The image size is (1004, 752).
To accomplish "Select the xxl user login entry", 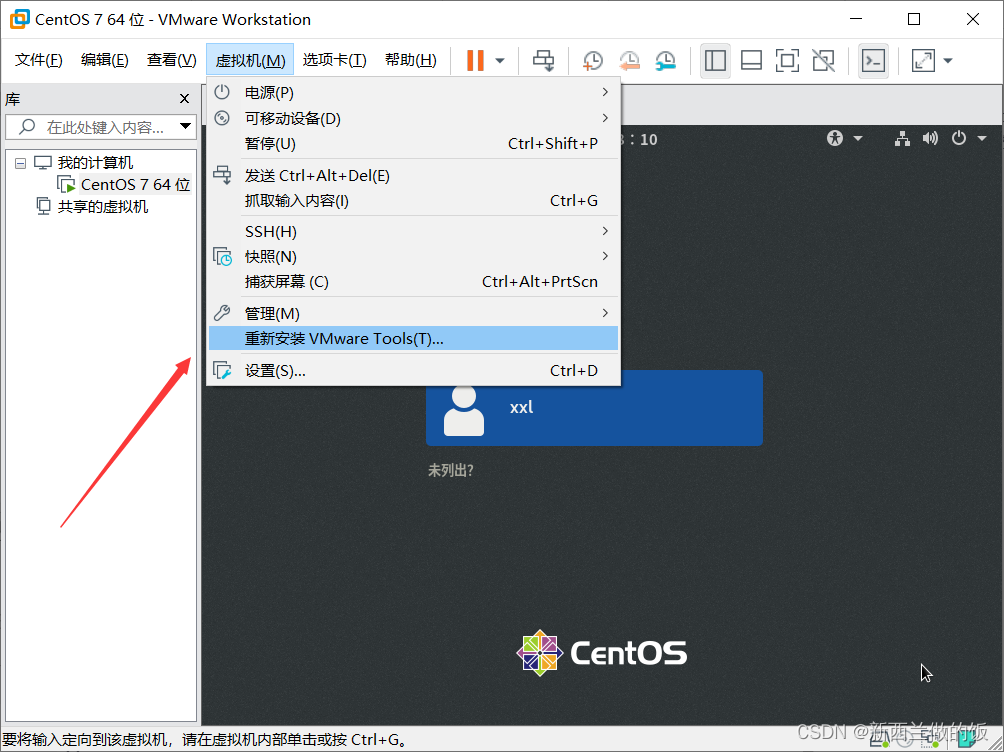I will point(594,407).
